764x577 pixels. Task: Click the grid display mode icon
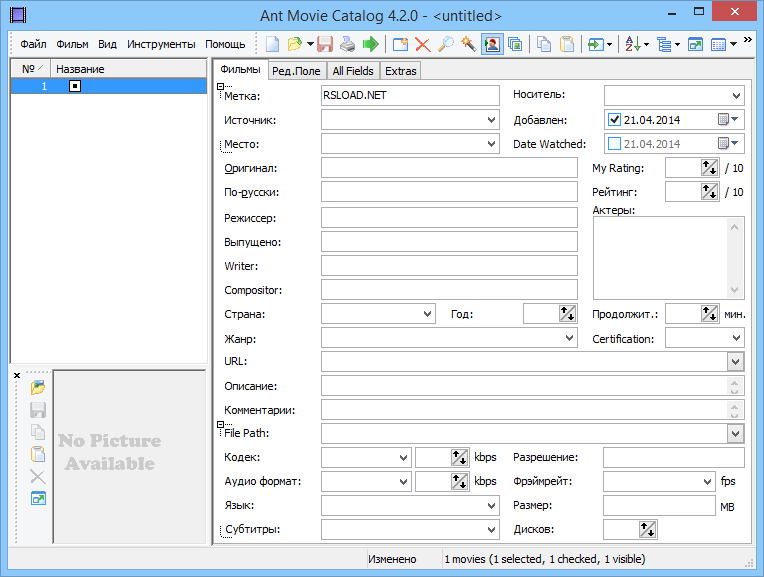[719, 44]
